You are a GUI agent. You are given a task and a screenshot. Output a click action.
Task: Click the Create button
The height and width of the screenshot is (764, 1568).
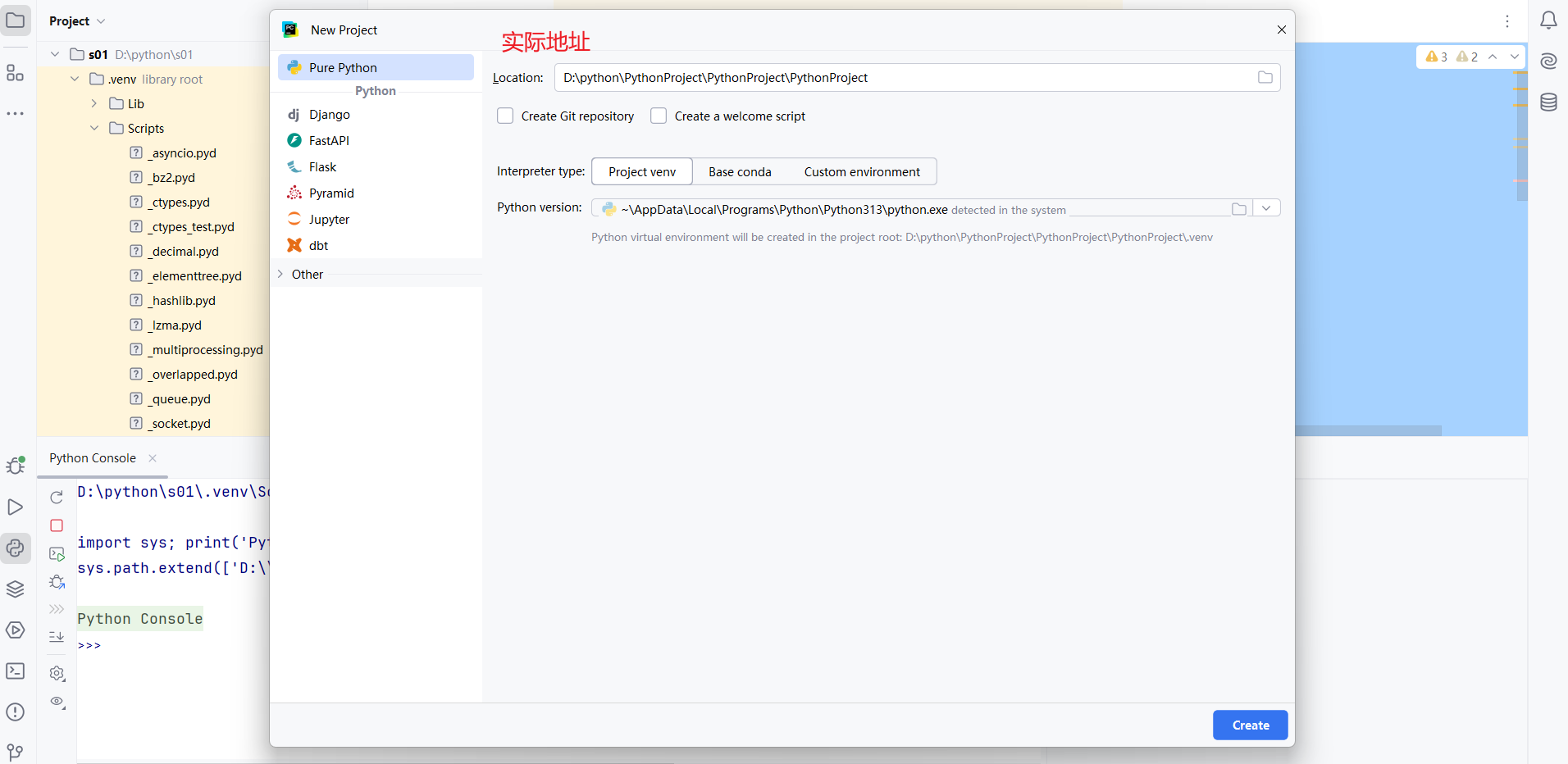(x=1250, y=725)
